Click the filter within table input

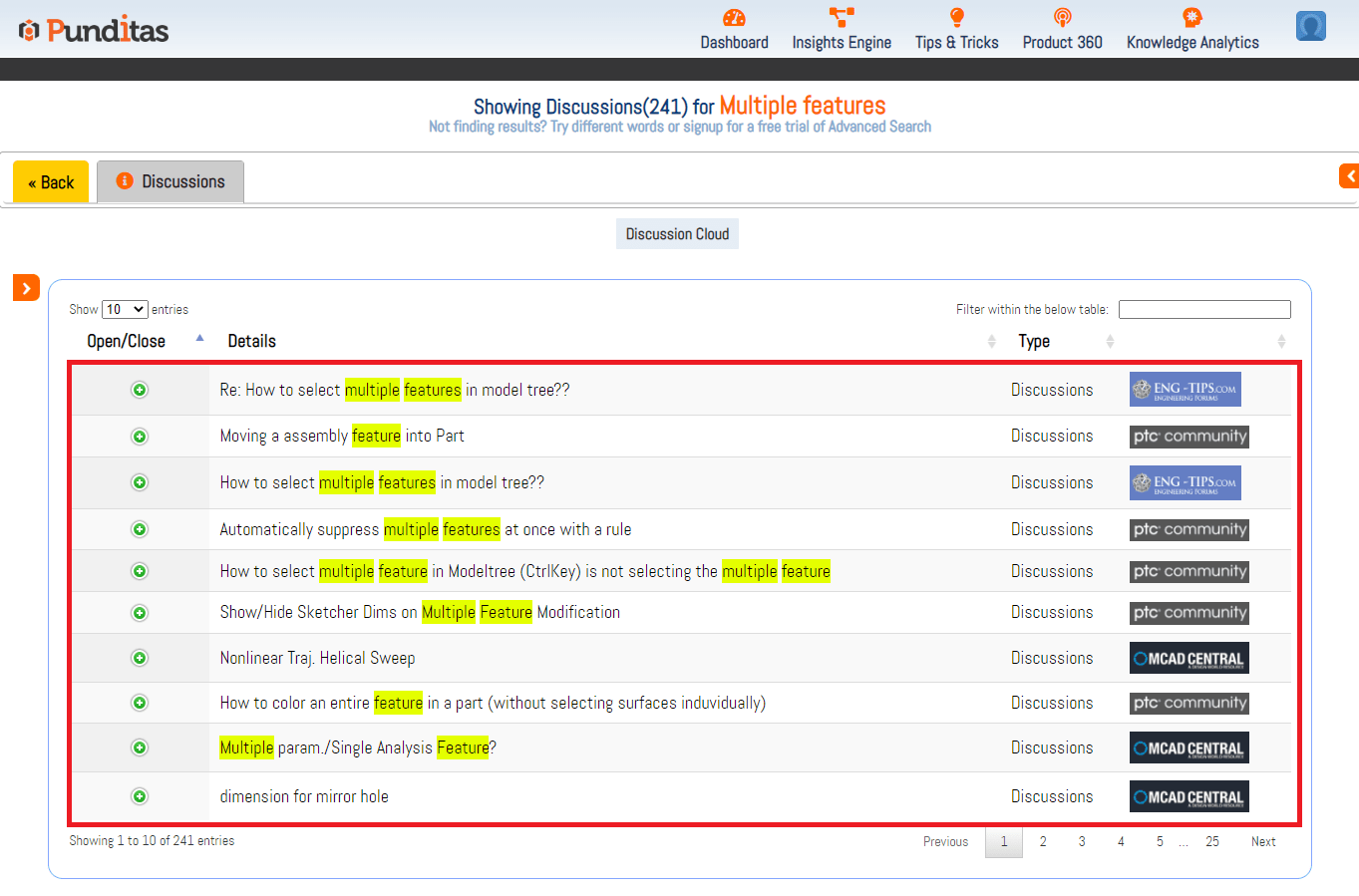(x=1204, y=310)
